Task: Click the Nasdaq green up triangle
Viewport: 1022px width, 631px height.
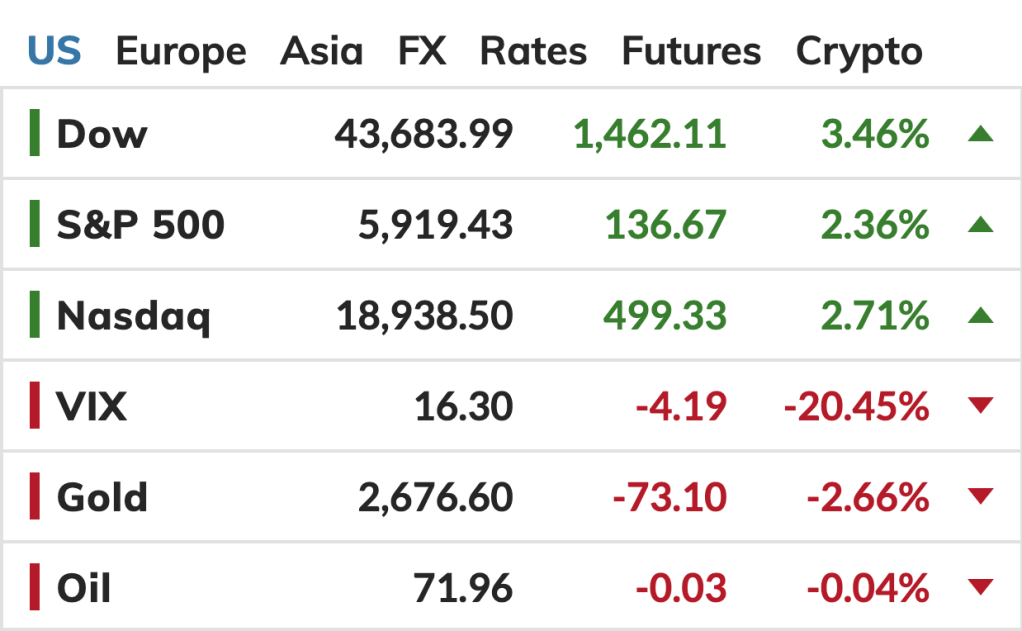Action: [x=980, y=316]
